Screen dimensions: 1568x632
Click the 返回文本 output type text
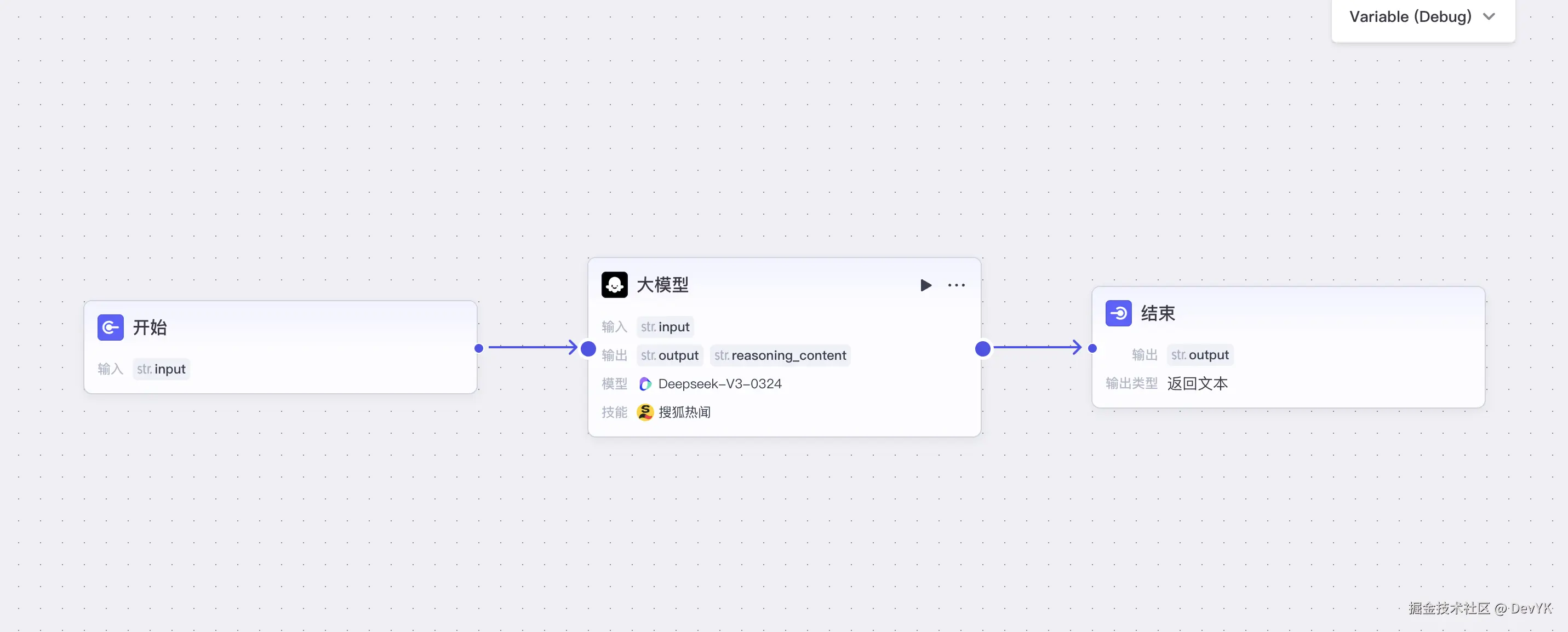1197,383
